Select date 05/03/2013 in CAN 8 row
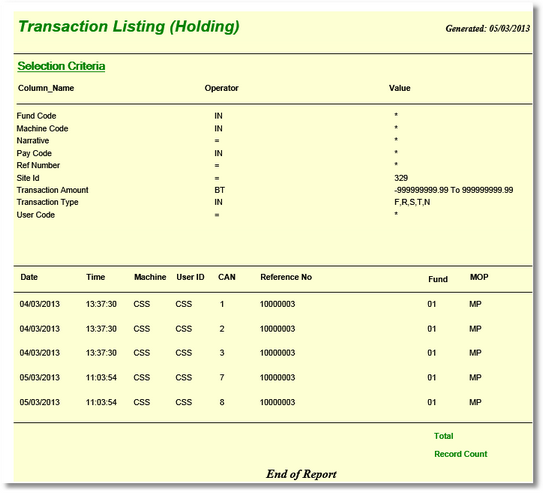Screen dimensions: 543x493 pyautogui.click(x=39, y=402)
